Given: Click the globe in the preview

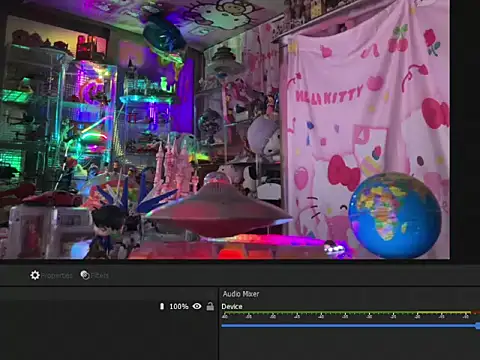Looking at the screenshot, I should point(395,216).
